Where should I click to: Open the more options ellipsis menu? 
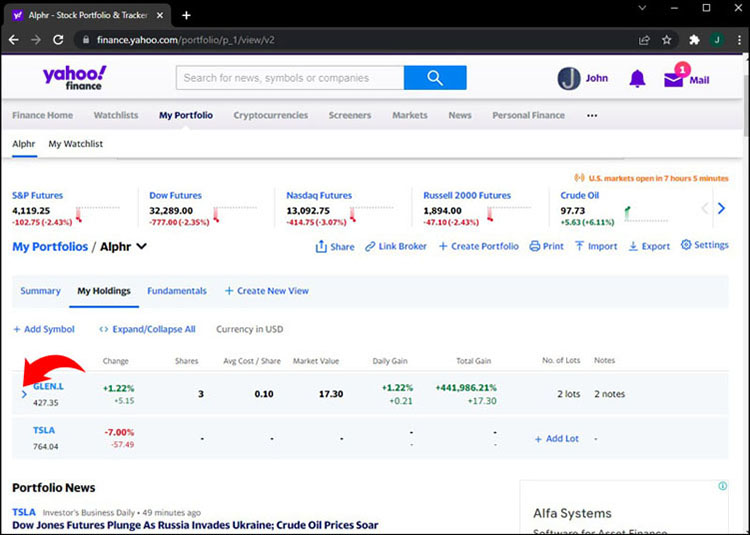point(591,115)
